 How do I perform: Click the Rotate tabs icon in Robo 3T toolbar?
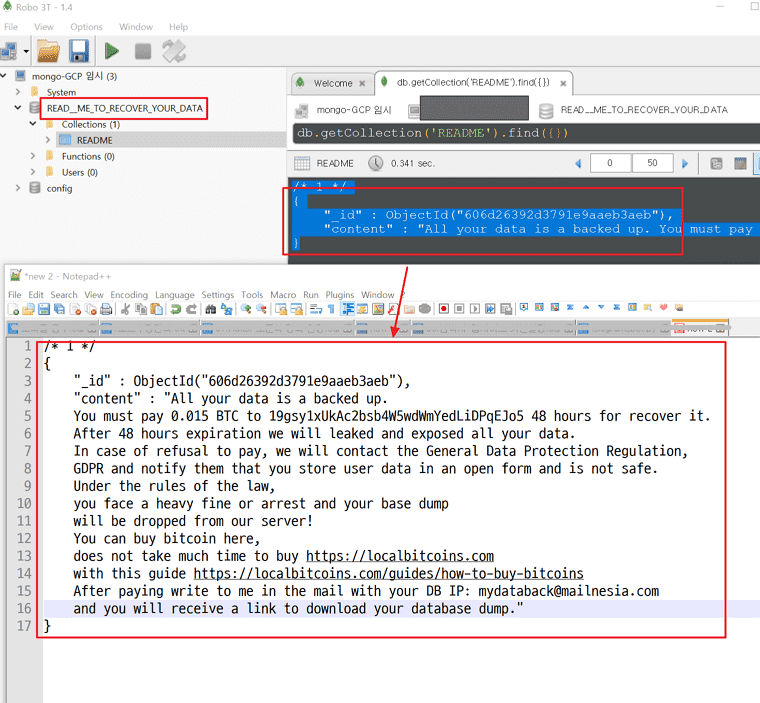[174, 51]
